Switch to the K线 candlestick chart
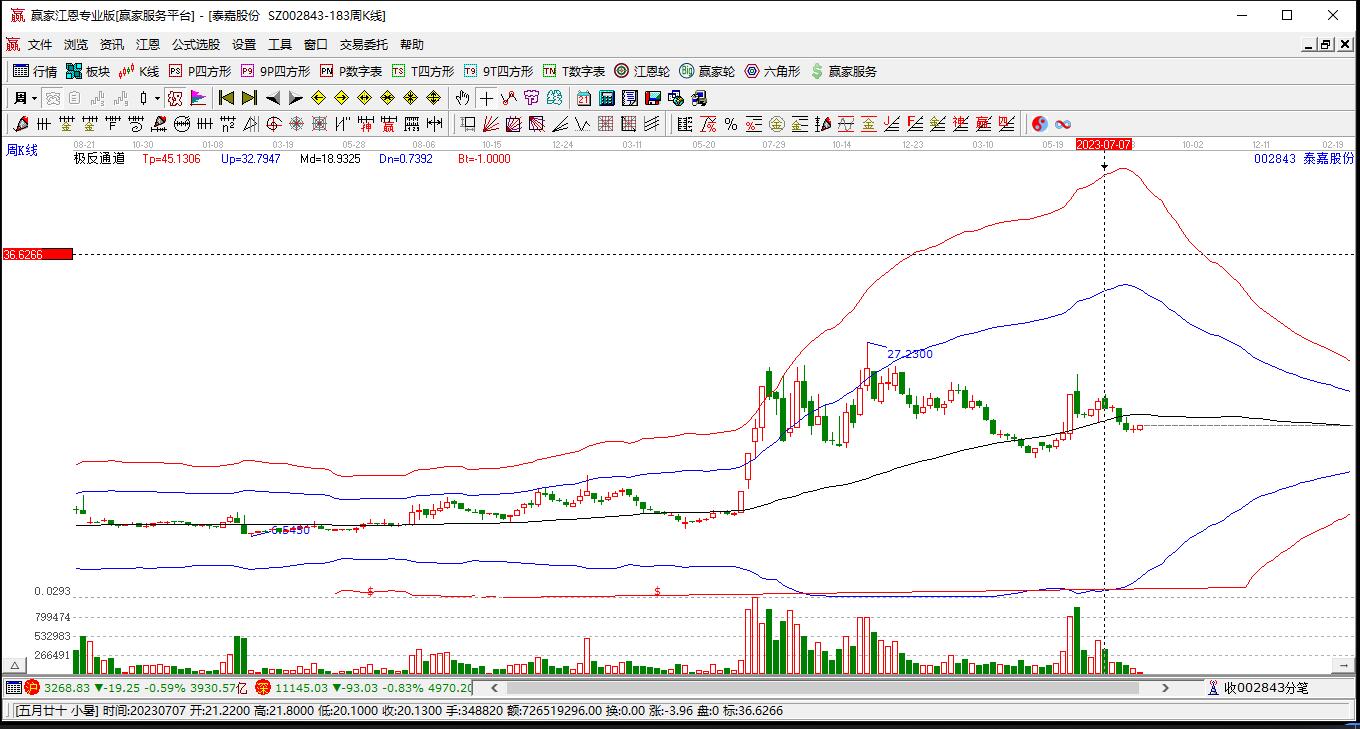Viewport: 1360px width, 729px height. tap(139, 71)
